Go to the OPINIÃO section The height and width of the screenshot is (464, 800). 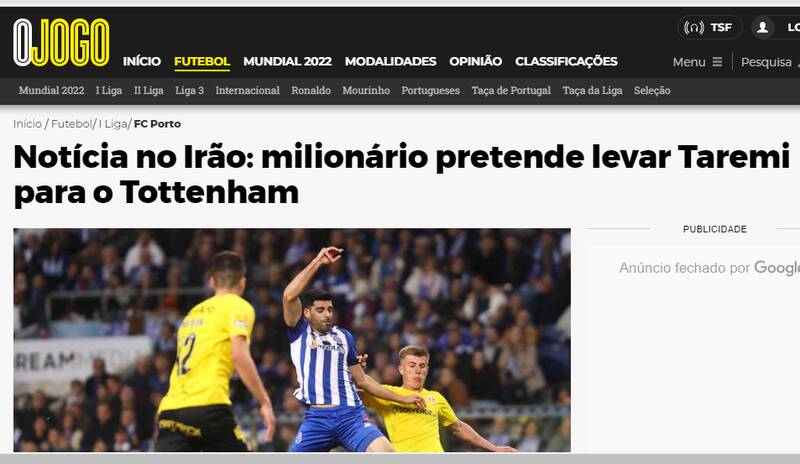pos(476,62)
